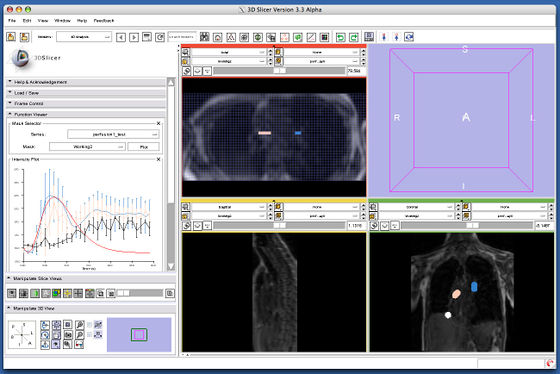Click the search modules field
This screenshot has width=560, height=374.
pyautogui.click(x=182, y=37)
